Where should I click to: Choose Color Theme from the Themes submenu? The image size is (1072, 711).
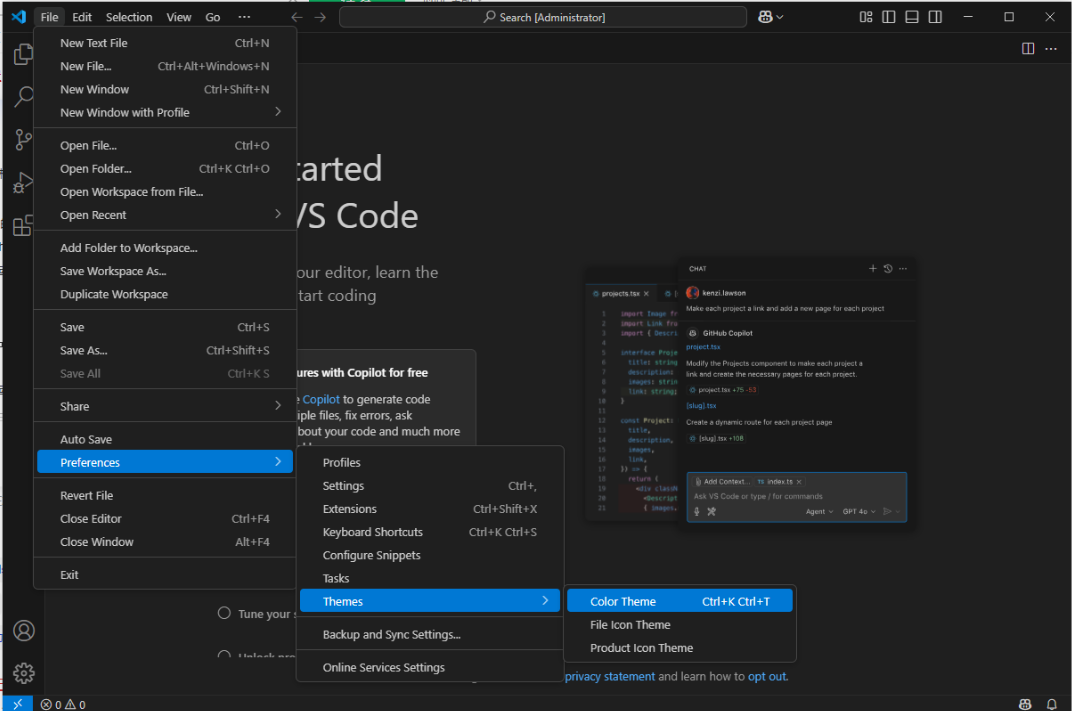[x=680, y=602]
